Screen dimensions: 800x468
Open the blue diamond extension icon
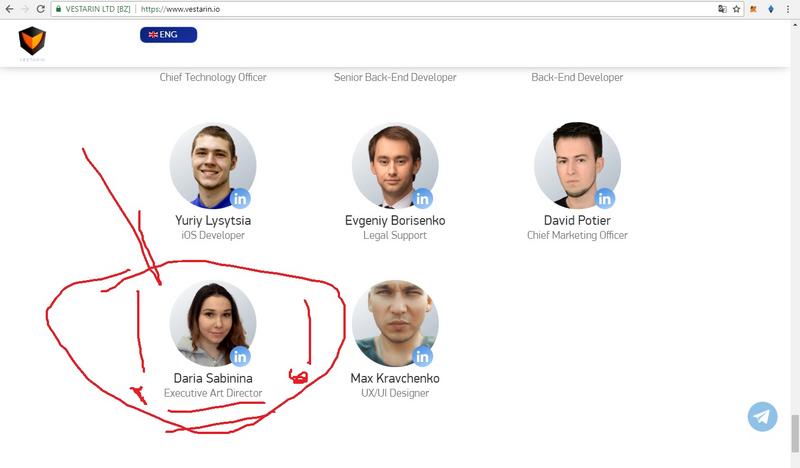pos(771,9)
